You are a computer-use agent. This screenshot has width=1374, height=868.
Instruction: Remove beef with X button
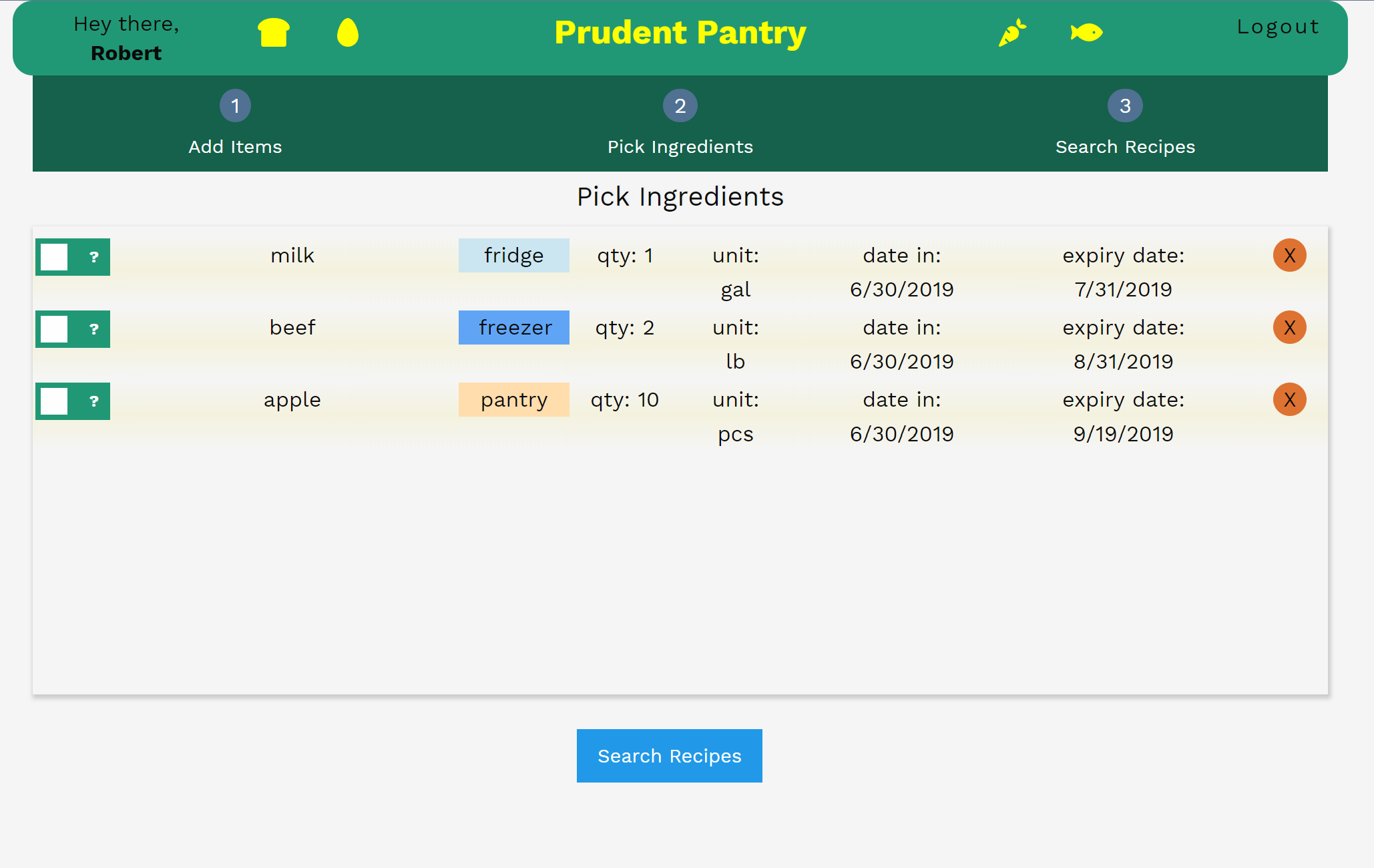[1290, 327]
